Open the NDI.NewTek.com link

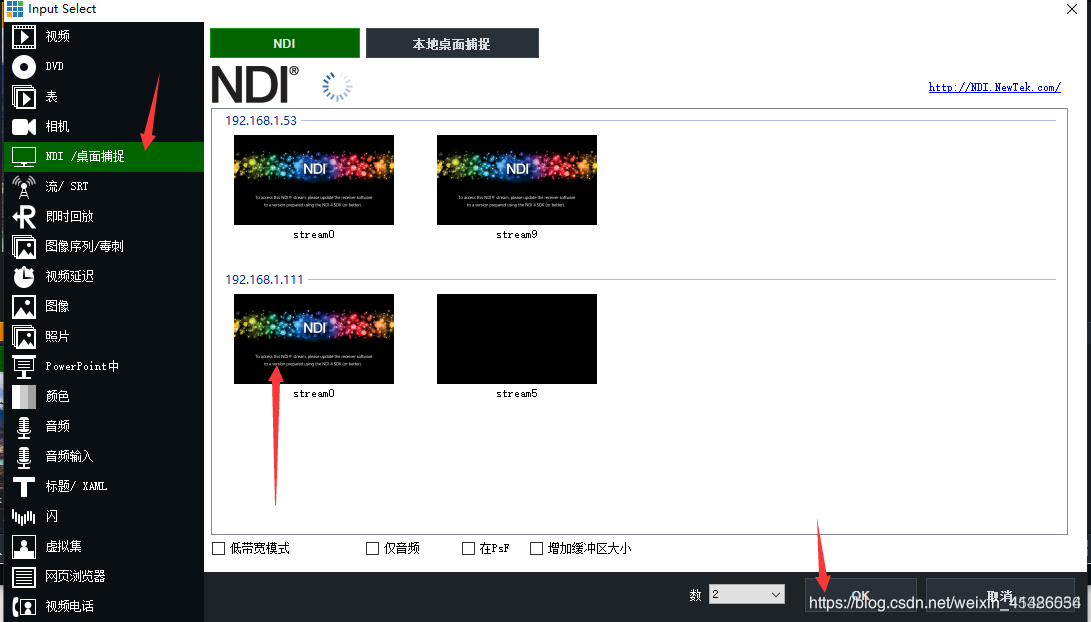tap(994, 87)
